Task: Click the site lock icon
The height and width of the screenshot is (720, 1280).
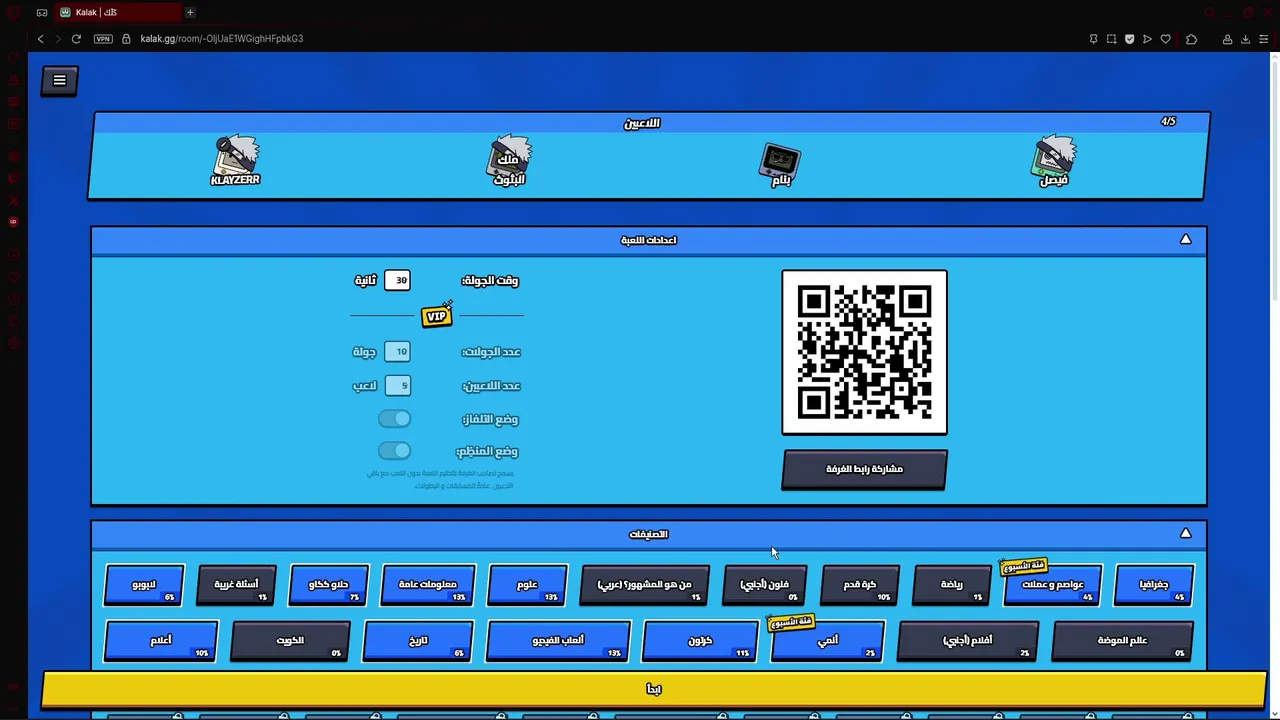Action: [126, 38]
